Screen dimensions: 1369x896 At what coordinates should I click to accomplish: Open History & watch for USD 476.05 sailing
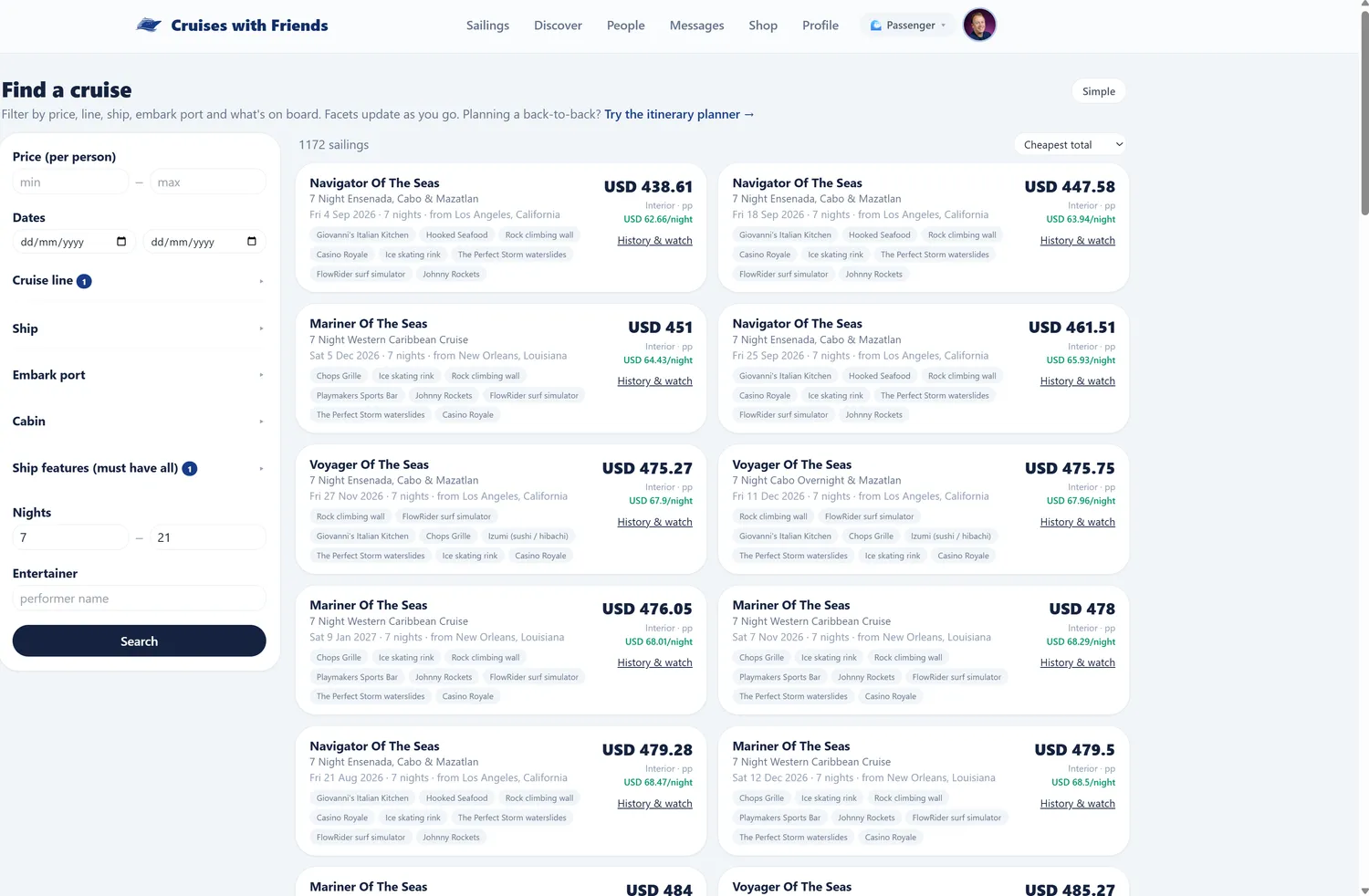[654, 663]
